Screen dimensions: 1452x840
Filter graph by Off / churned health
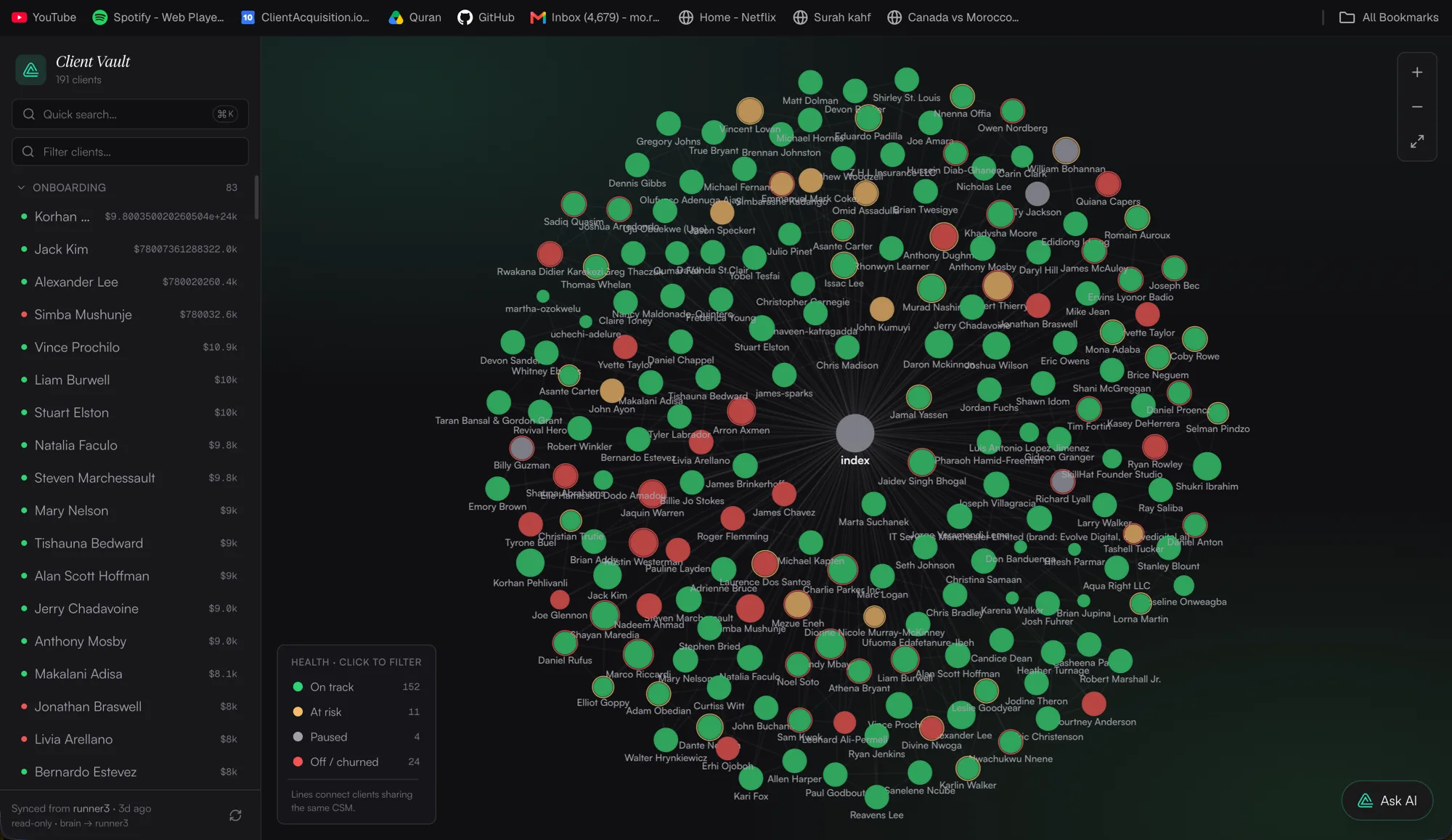click(356, 762)
